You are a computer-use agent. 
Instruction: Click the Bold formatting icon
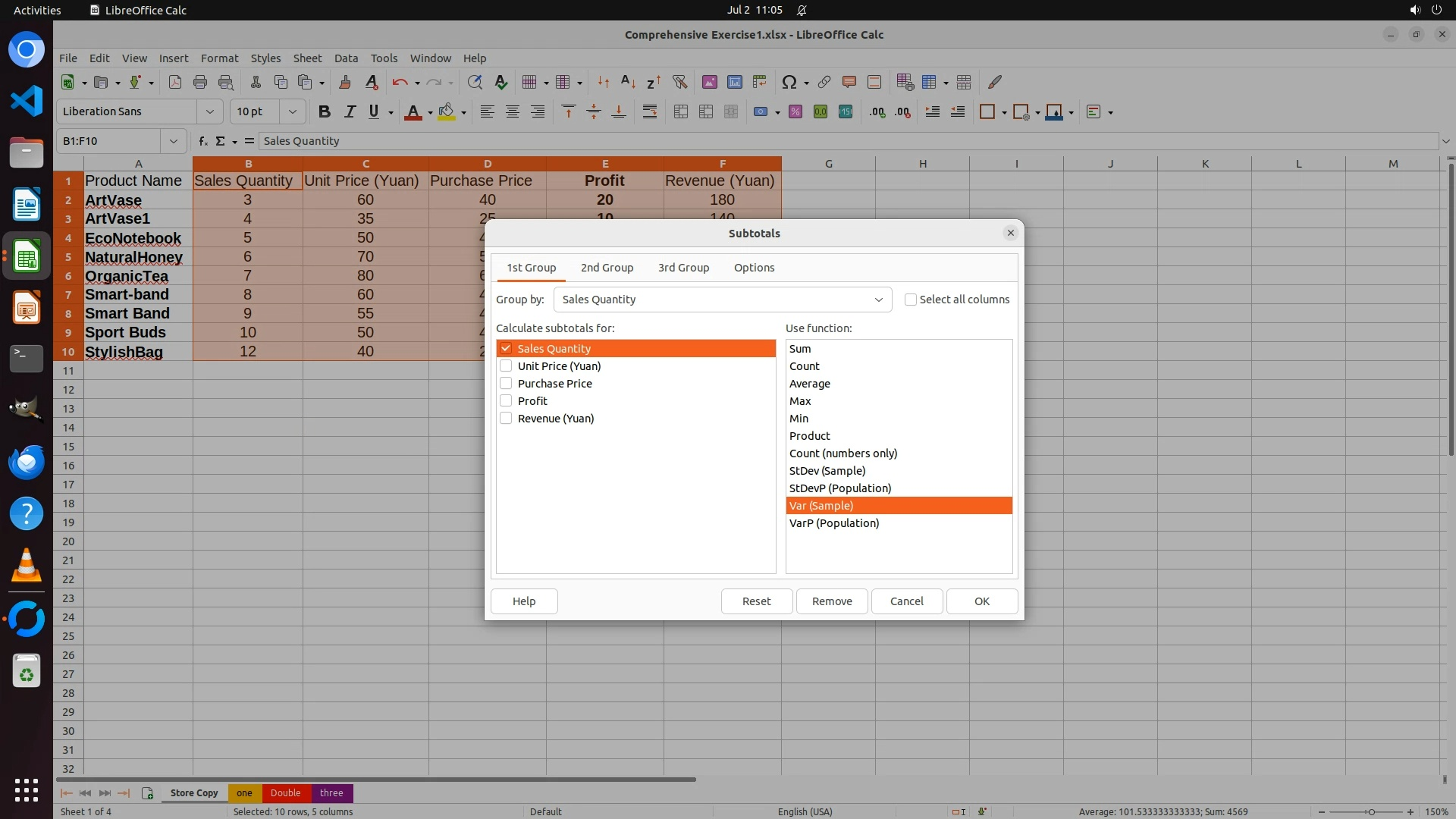coord(325,112)
